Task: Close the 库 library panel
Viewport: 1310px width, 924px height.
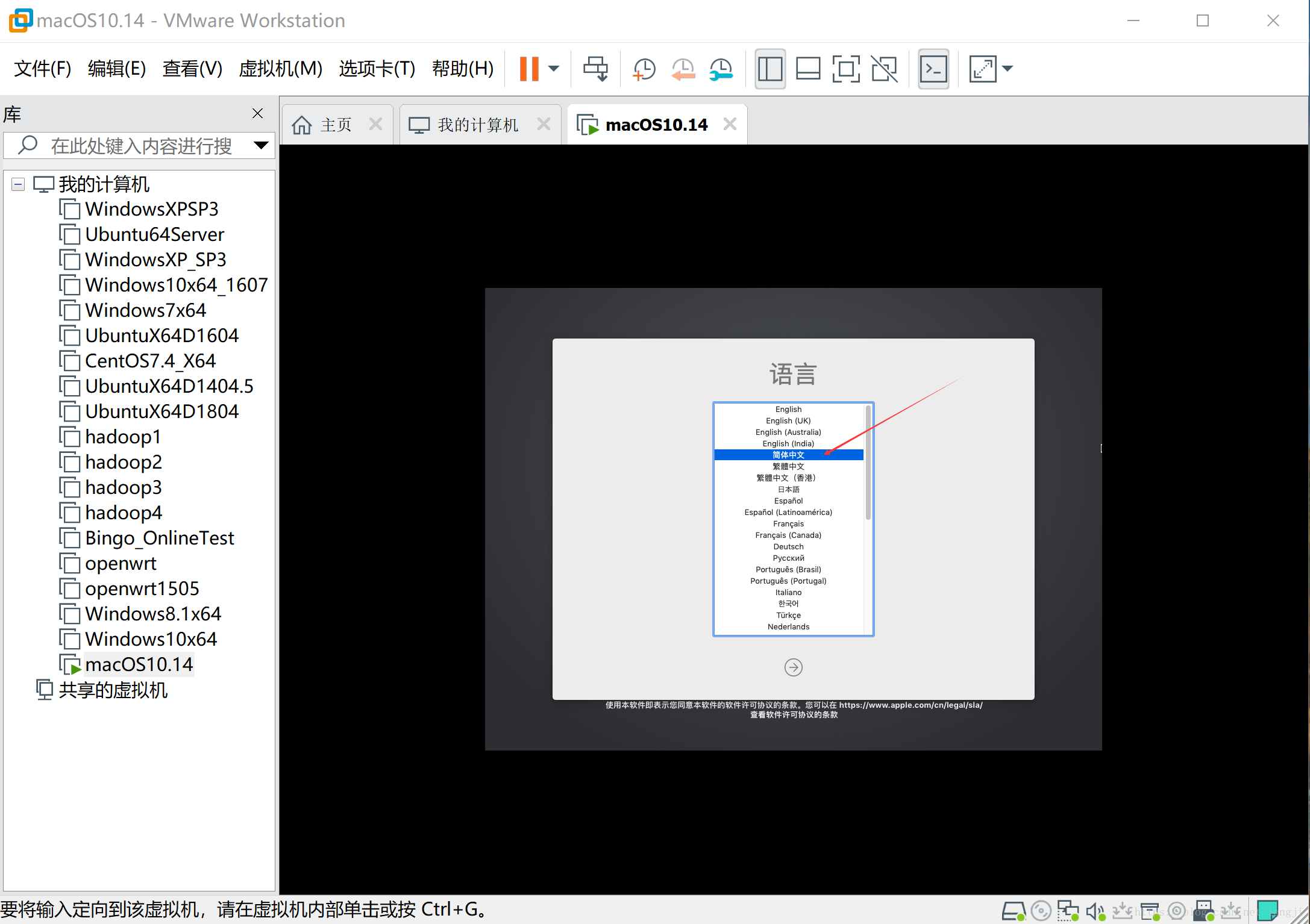Action: (x=257, y=113)
